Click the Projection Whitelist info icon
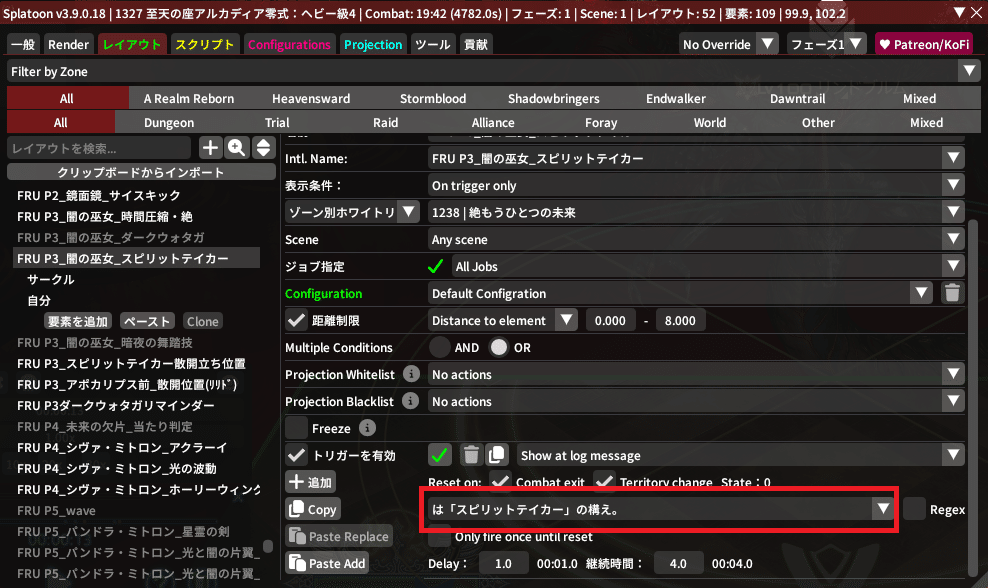 [411, 375]
